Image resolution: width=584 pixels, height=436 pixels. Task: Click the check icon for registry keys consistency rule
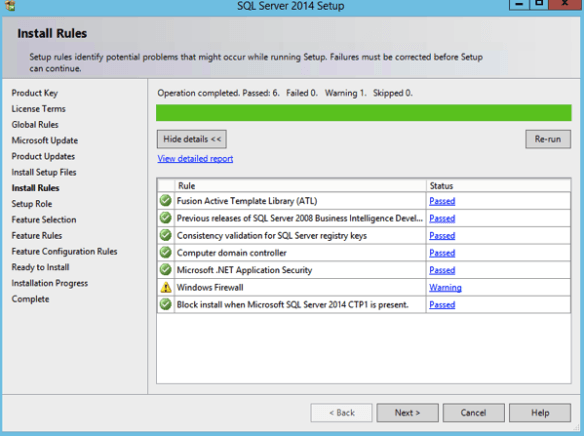coord(165,235)
